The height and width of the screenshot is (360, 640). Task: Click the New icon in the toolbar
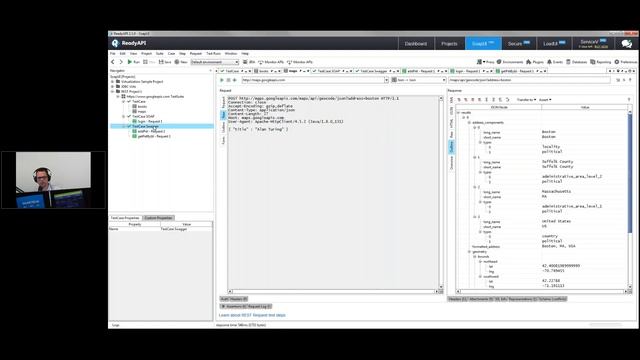point(181,62)
